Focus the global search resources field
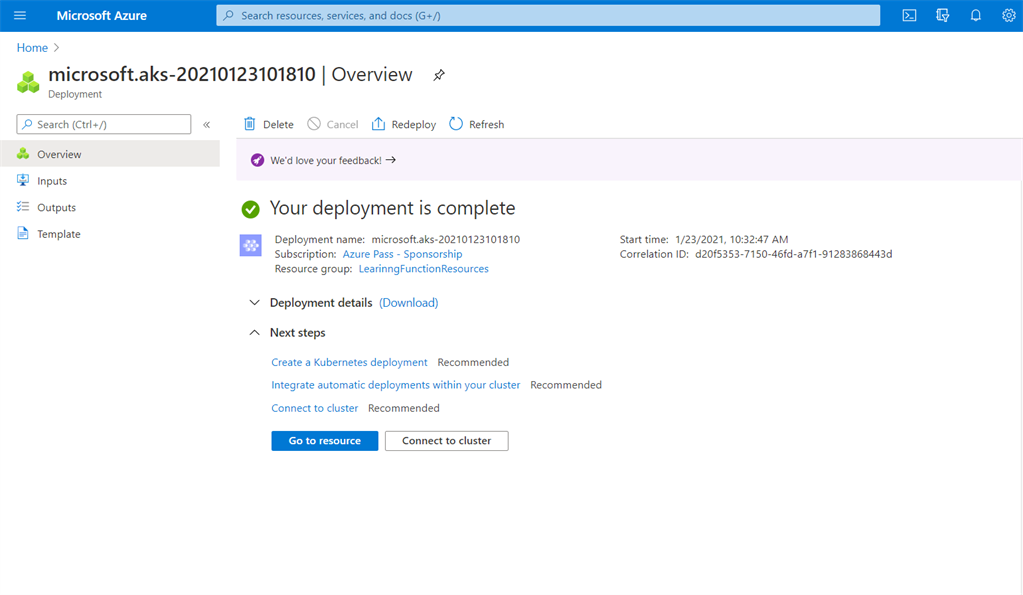The image size is (1023, 595). pos(548,15)
